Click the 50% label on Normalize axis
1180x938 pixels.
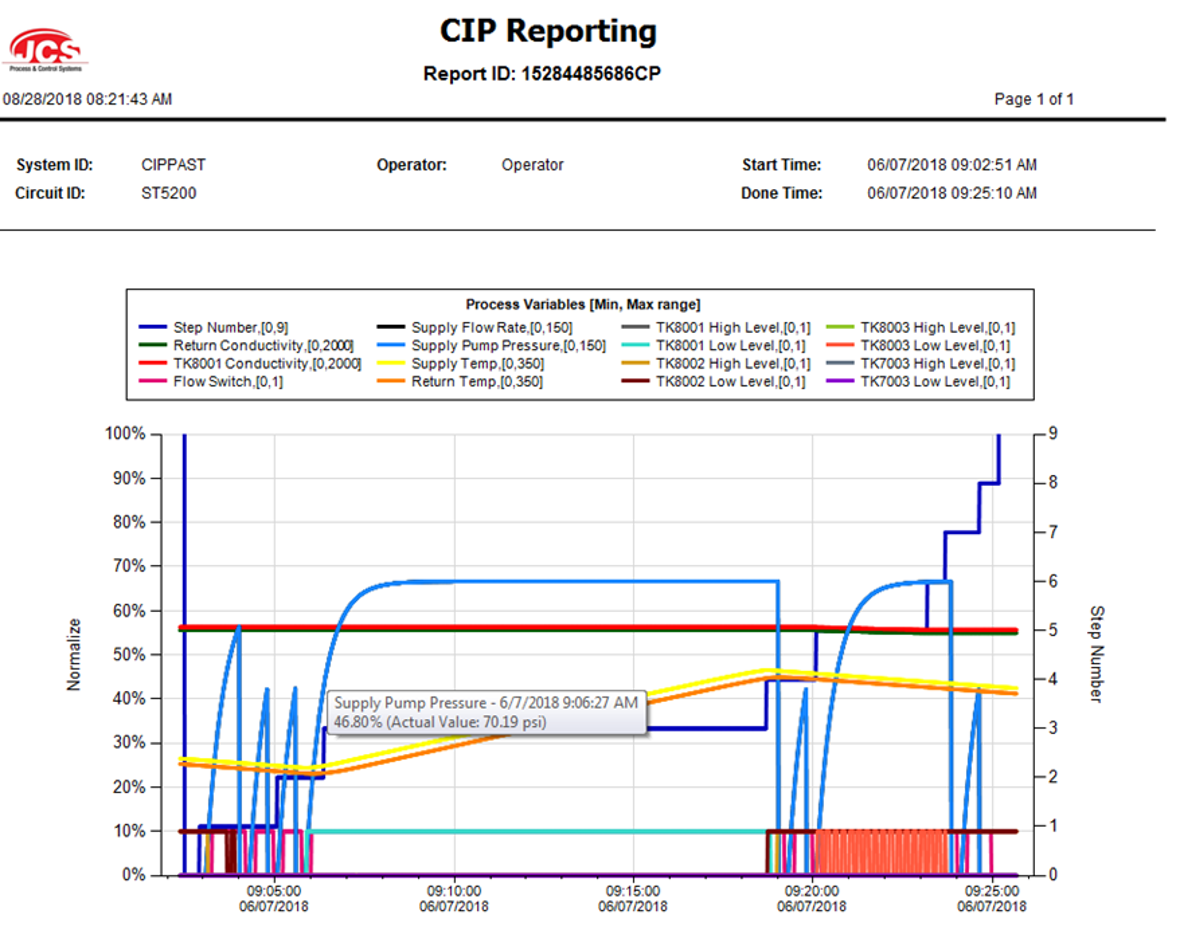[129, 655]
